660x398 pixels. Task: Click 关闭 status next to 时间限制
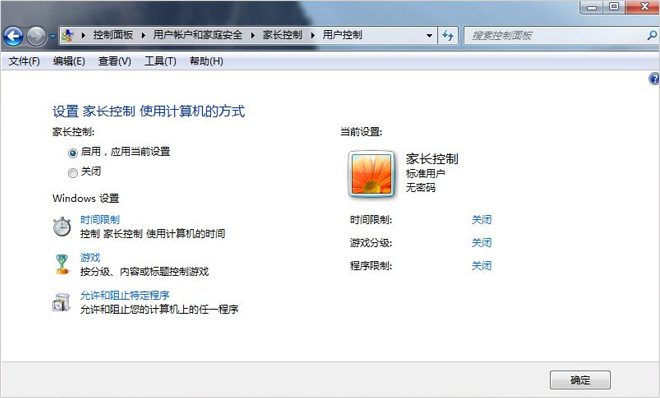[x=481, y=220]
